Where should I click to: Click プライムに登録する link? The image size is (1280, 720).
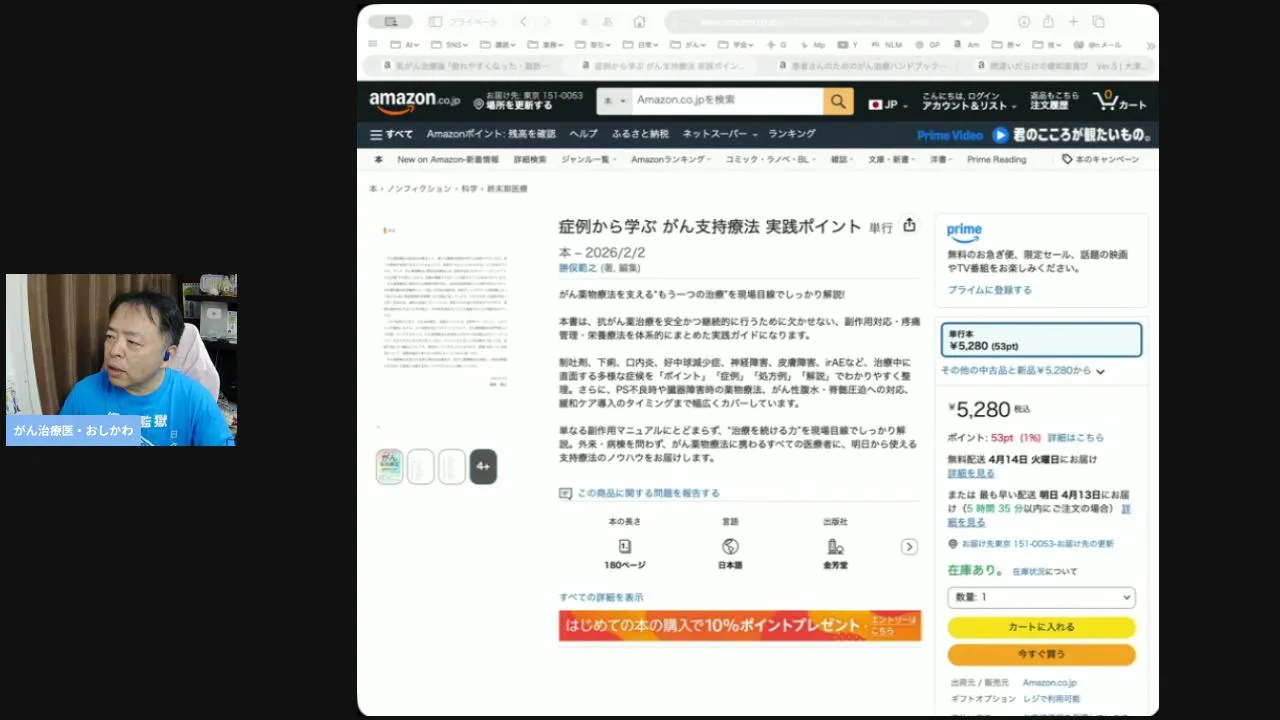click(989, 290)
